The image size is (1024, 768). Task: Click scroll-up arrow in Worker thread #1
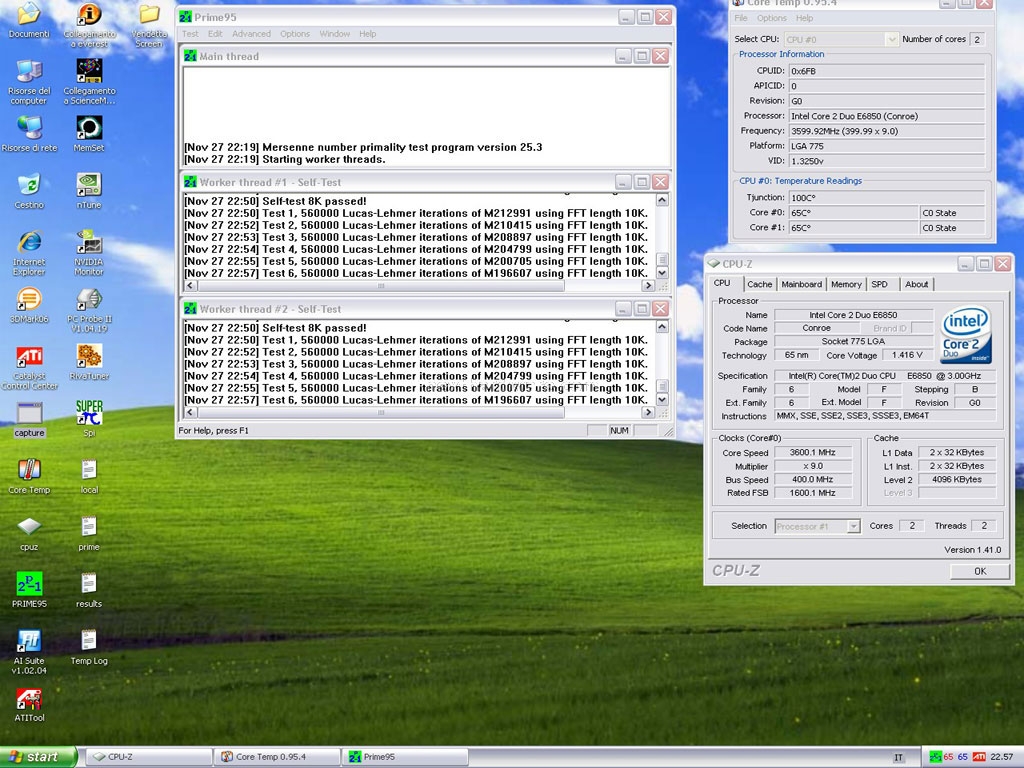[662, 200]
